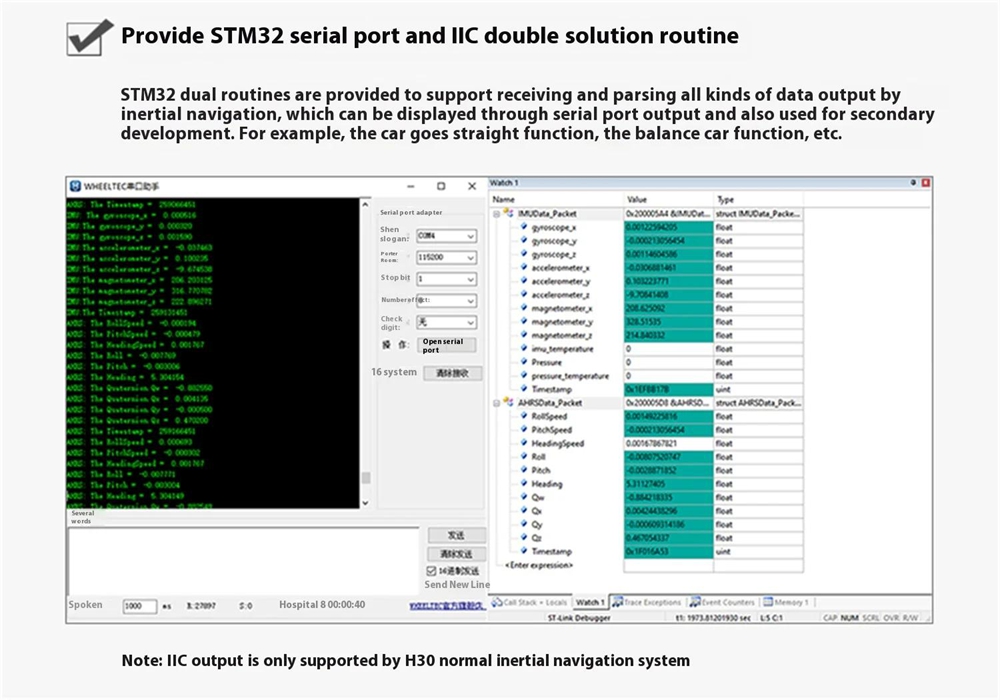Click the Open serial port button
The image size is (1000, 700).
coord(446,346)
